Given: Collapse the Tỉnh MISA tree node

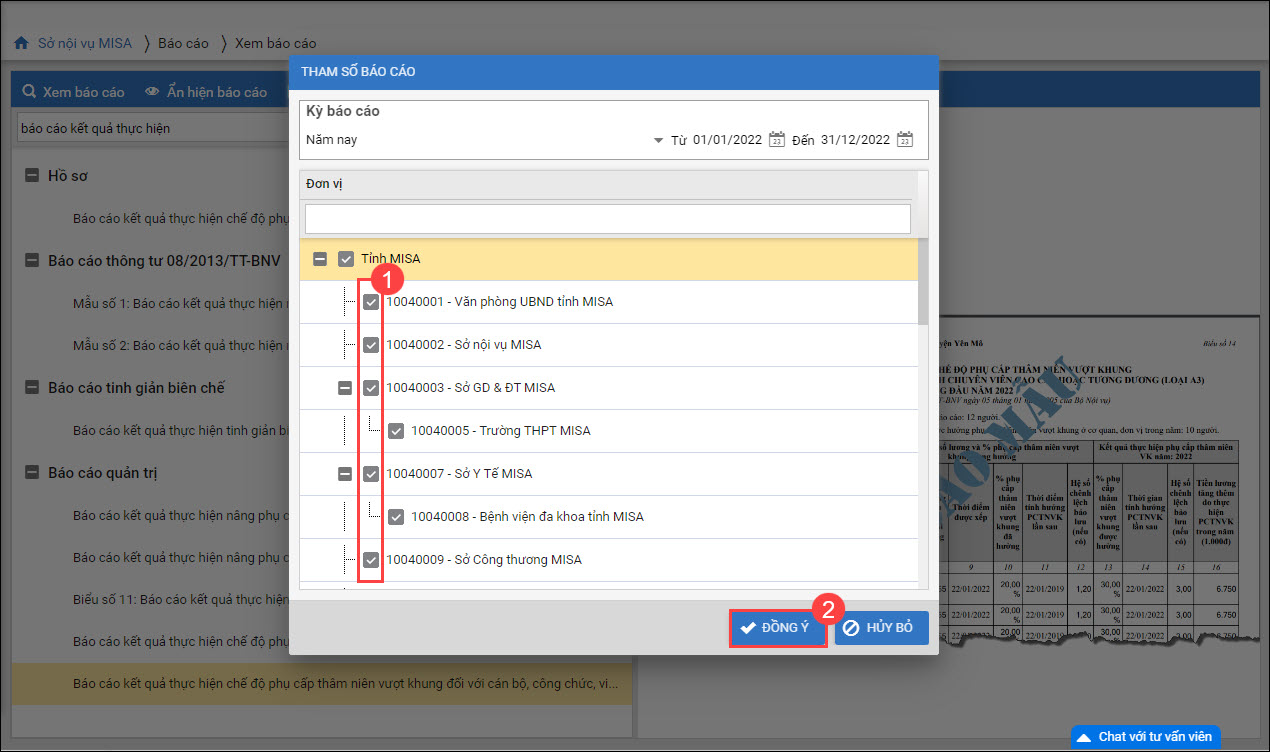Looking at the screenshot, I should (320, 259).
